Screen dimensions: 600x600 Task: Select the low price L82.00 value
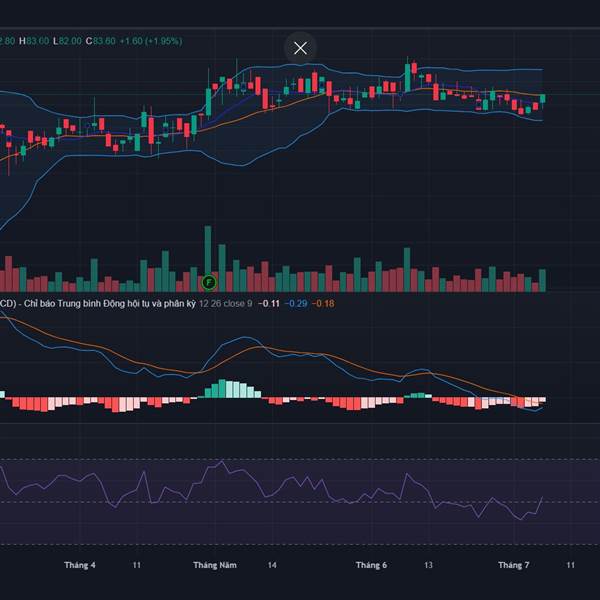pos(67,41)
